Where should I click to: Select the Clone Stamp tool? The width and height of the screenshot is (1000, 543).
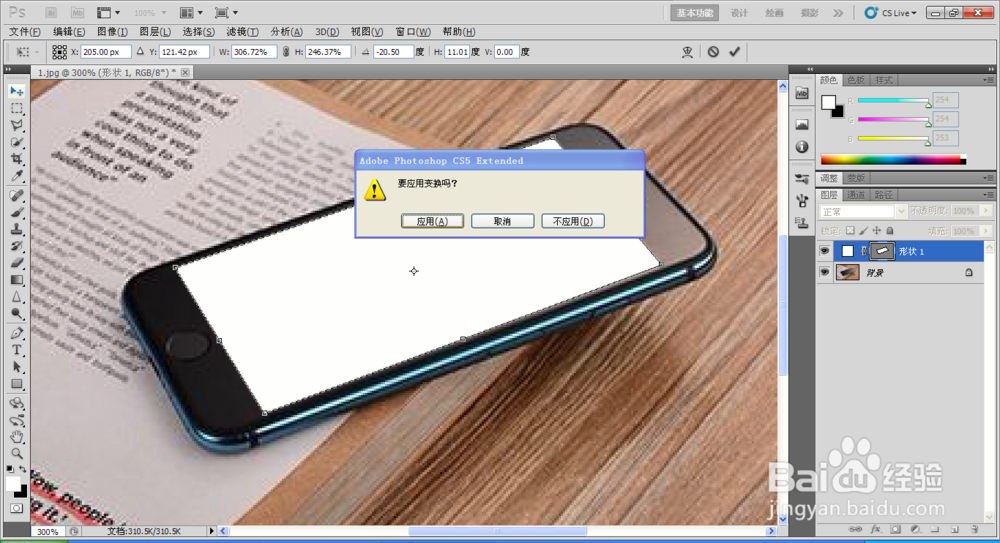coord(17,229)
